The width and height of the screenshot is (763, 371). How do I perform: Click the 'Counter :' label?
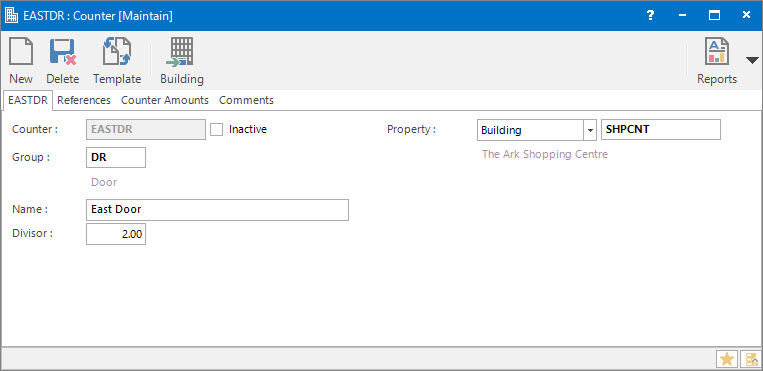pyautogui.click(x=35, y=130)
